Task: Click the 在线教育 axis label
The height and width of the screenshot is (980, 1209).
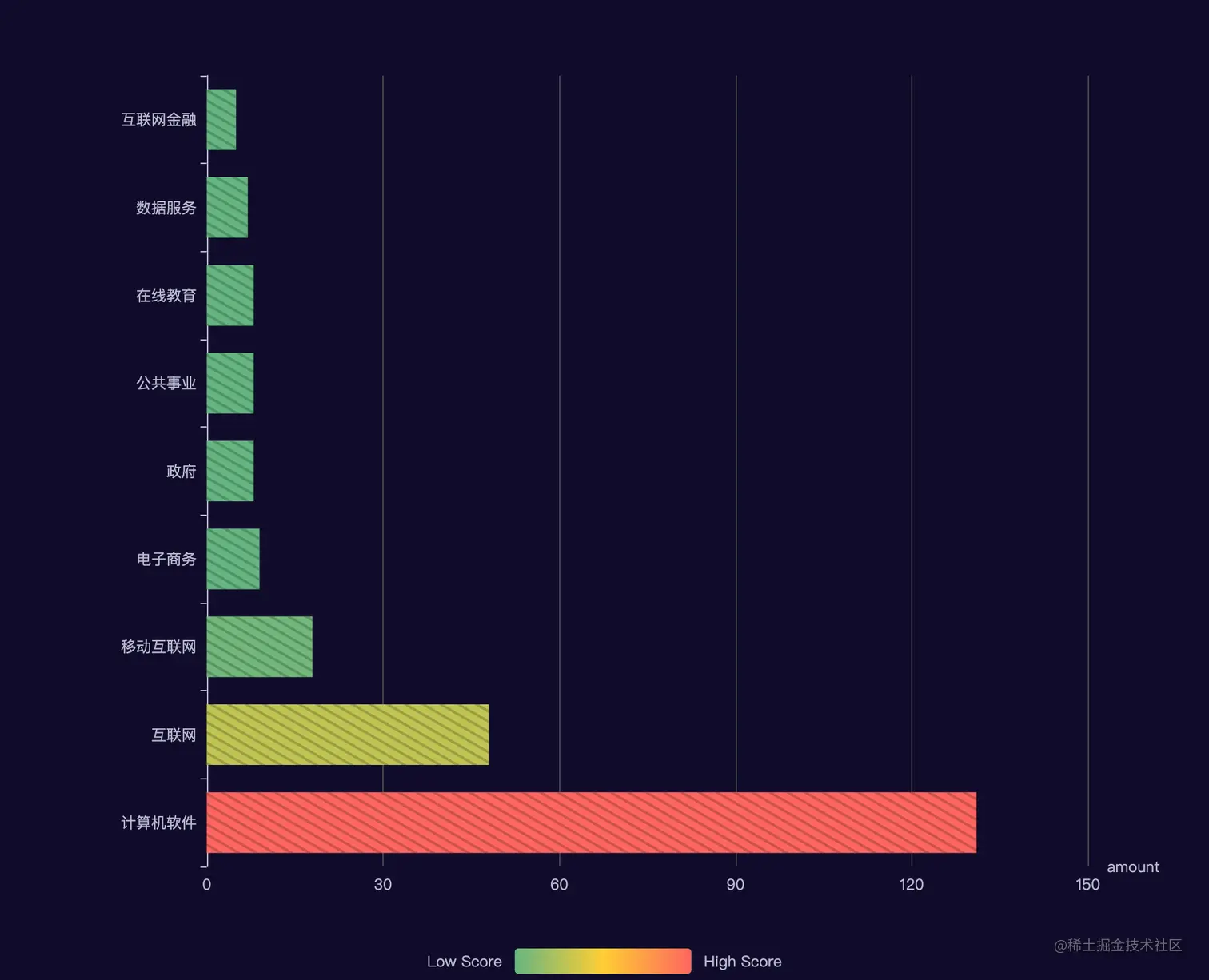Action: pos(166,295)
